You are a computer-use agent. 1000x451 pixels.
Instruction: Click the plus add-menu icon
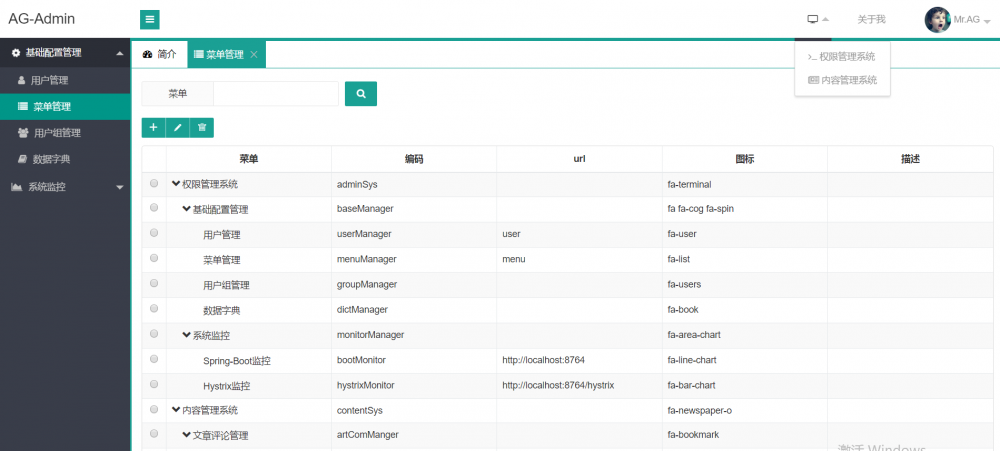click(154, 127)
